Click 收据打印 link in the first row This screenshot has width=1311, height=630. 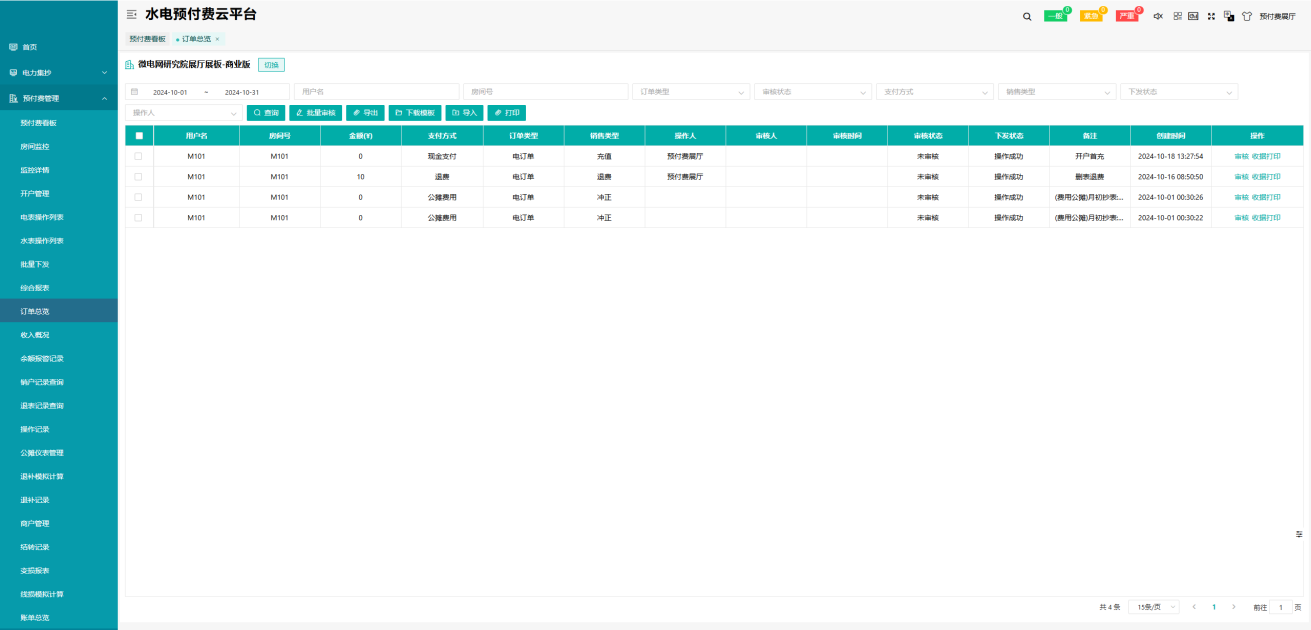[x=1266, y=156]
